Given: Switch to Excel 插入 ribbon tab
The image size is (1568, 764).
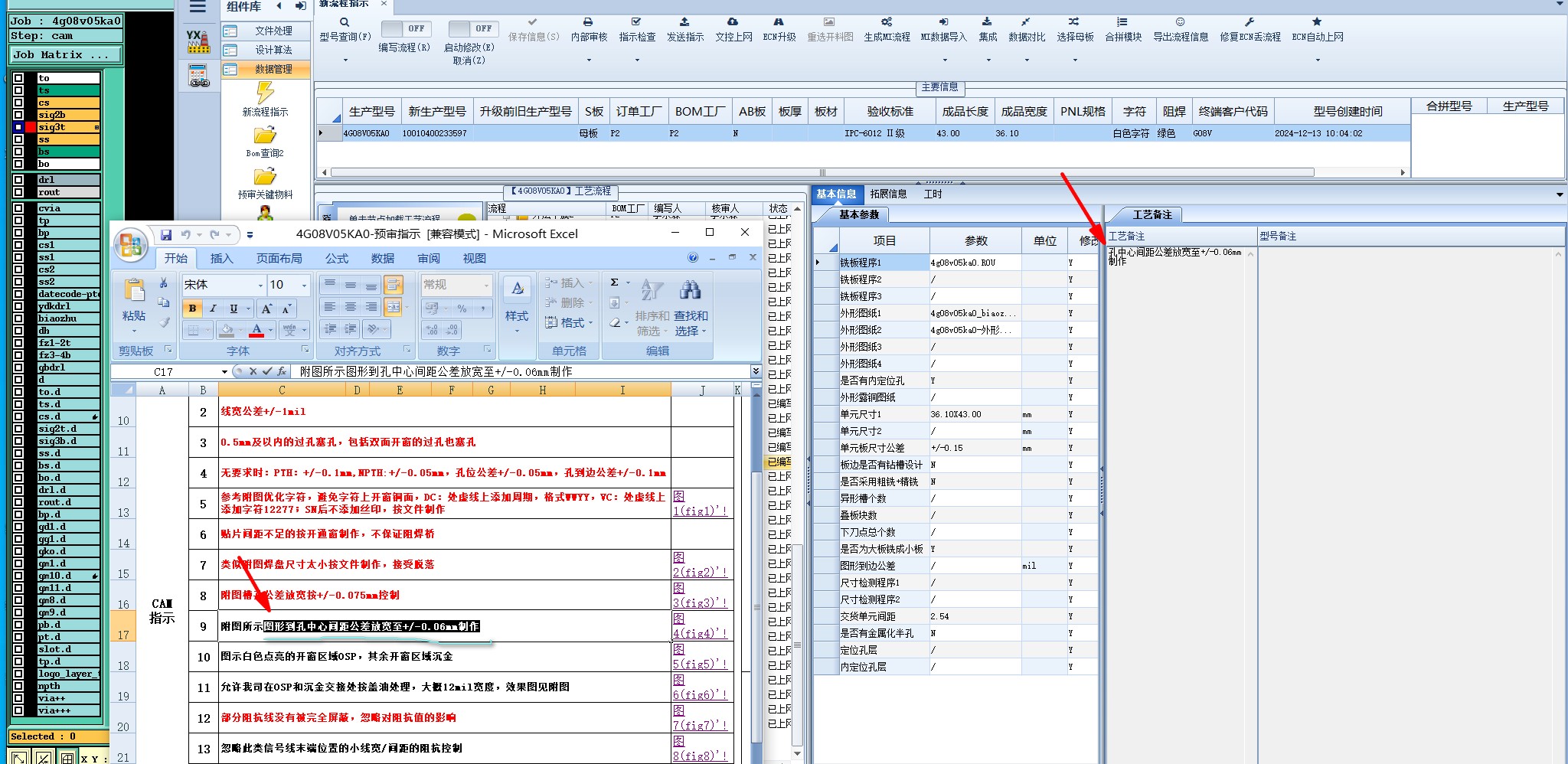Looking at the screenshot, I should tap(221, 259).
